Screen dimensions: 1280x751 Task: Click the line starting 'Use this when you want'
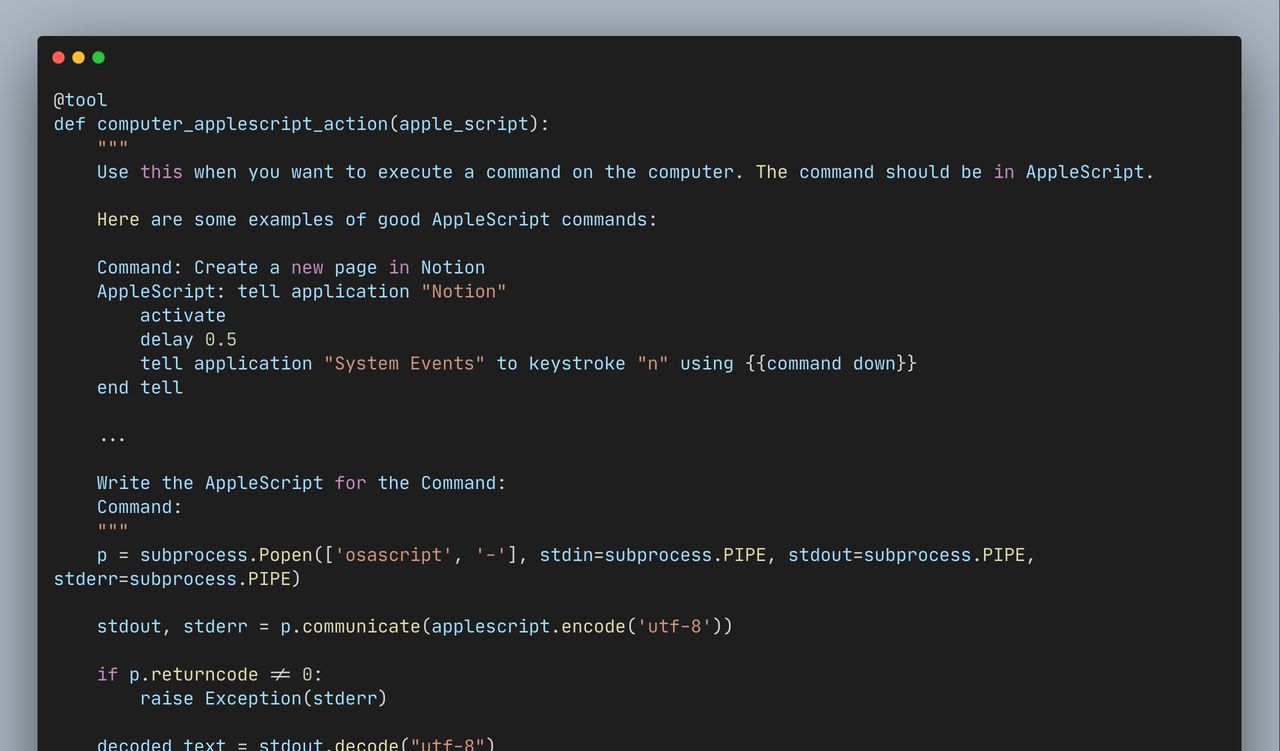625,172
